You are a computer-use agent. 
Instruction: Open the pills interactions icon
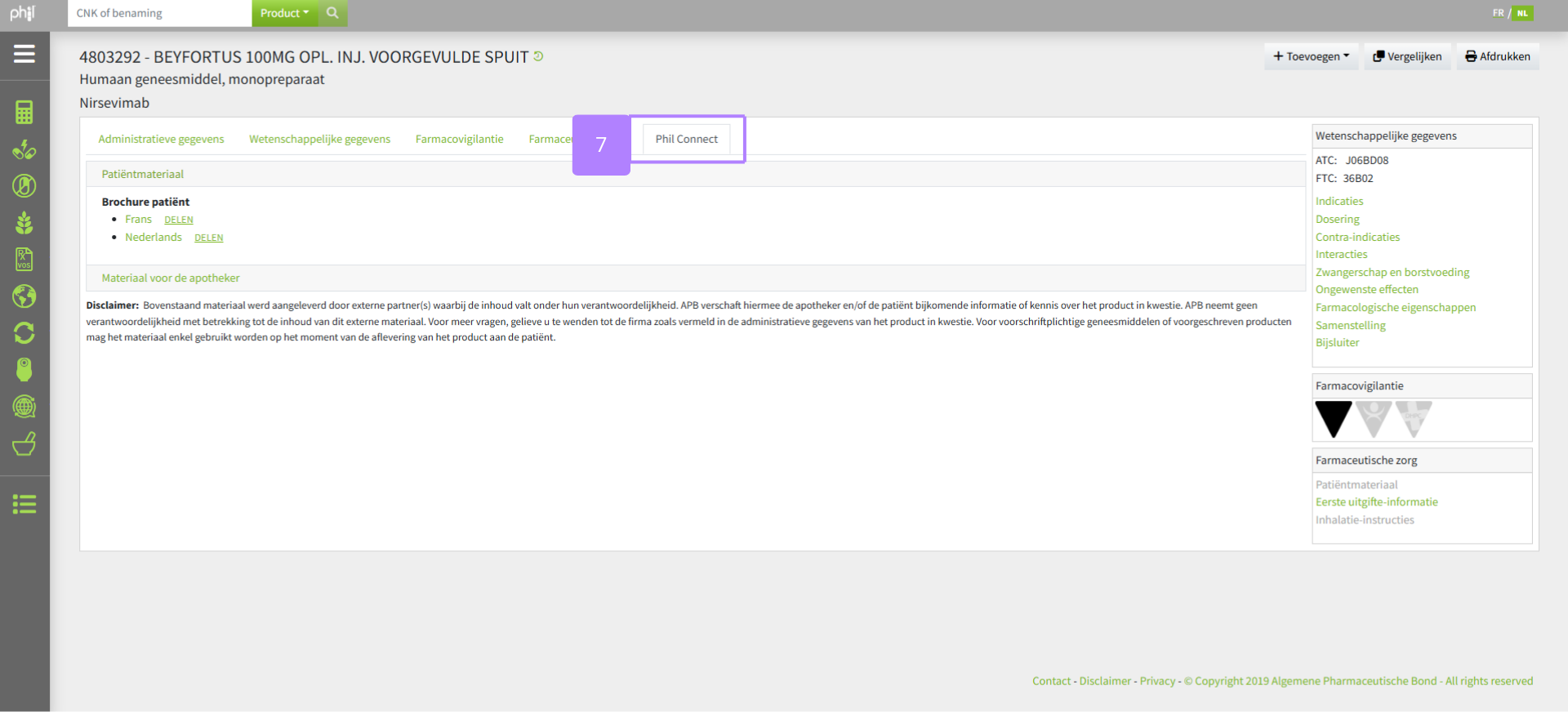point(24,149)
